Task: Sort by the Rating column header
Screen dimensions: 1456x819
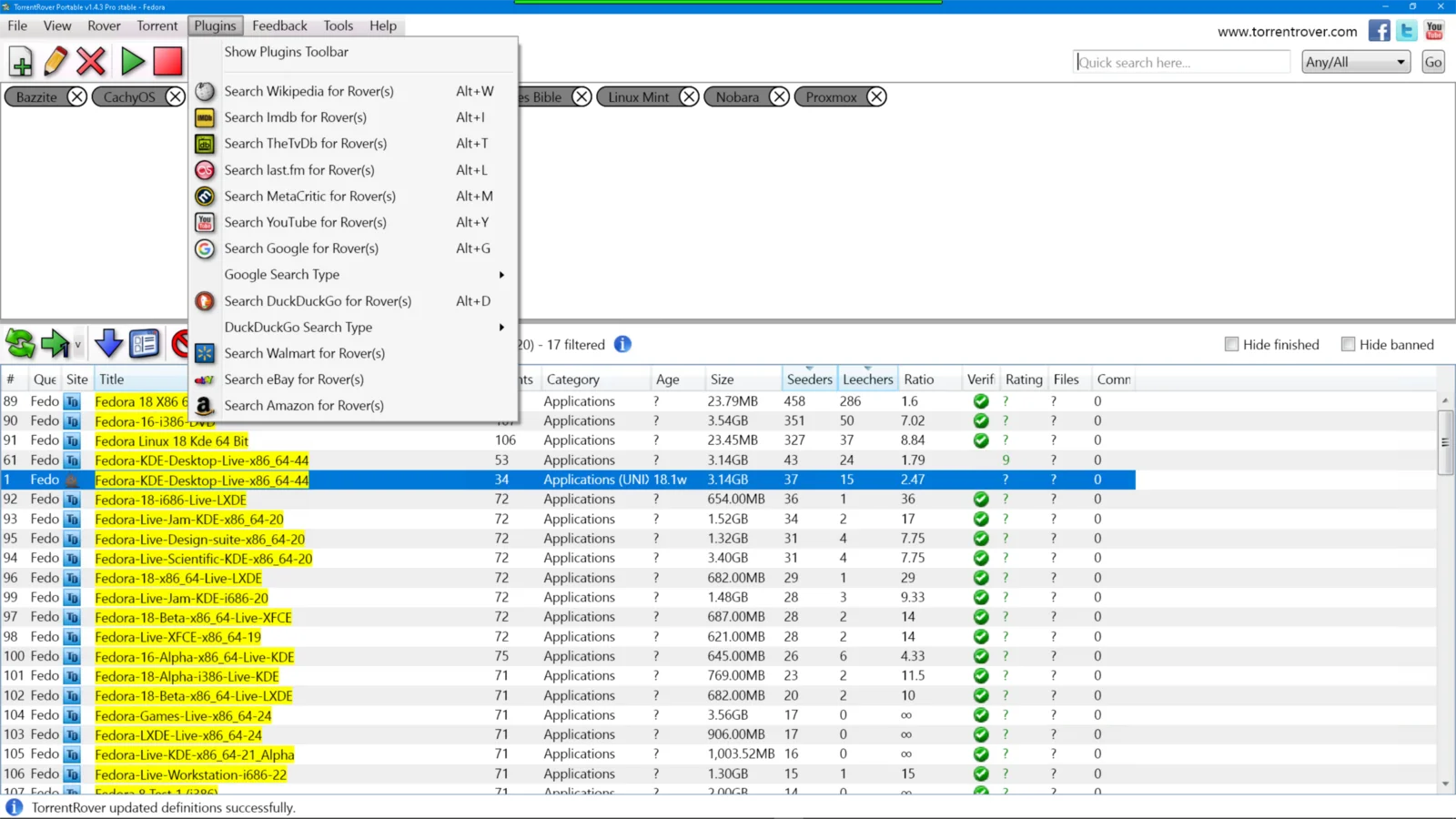Action: tap(1024, 379)
